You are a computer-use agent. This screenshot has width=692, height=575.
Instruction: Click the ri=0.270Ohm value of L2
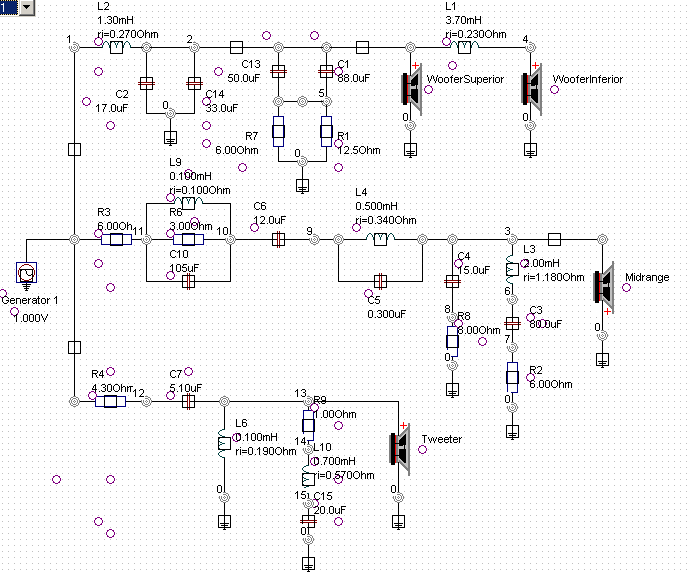tap(128, 34)
